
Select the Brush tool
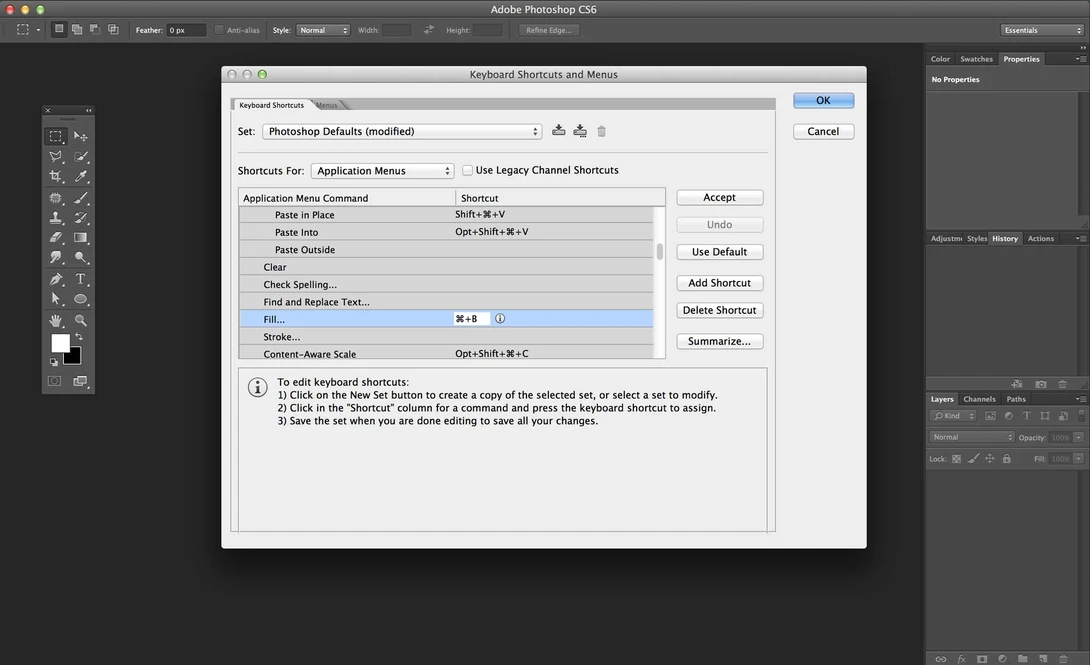point(81,198)
